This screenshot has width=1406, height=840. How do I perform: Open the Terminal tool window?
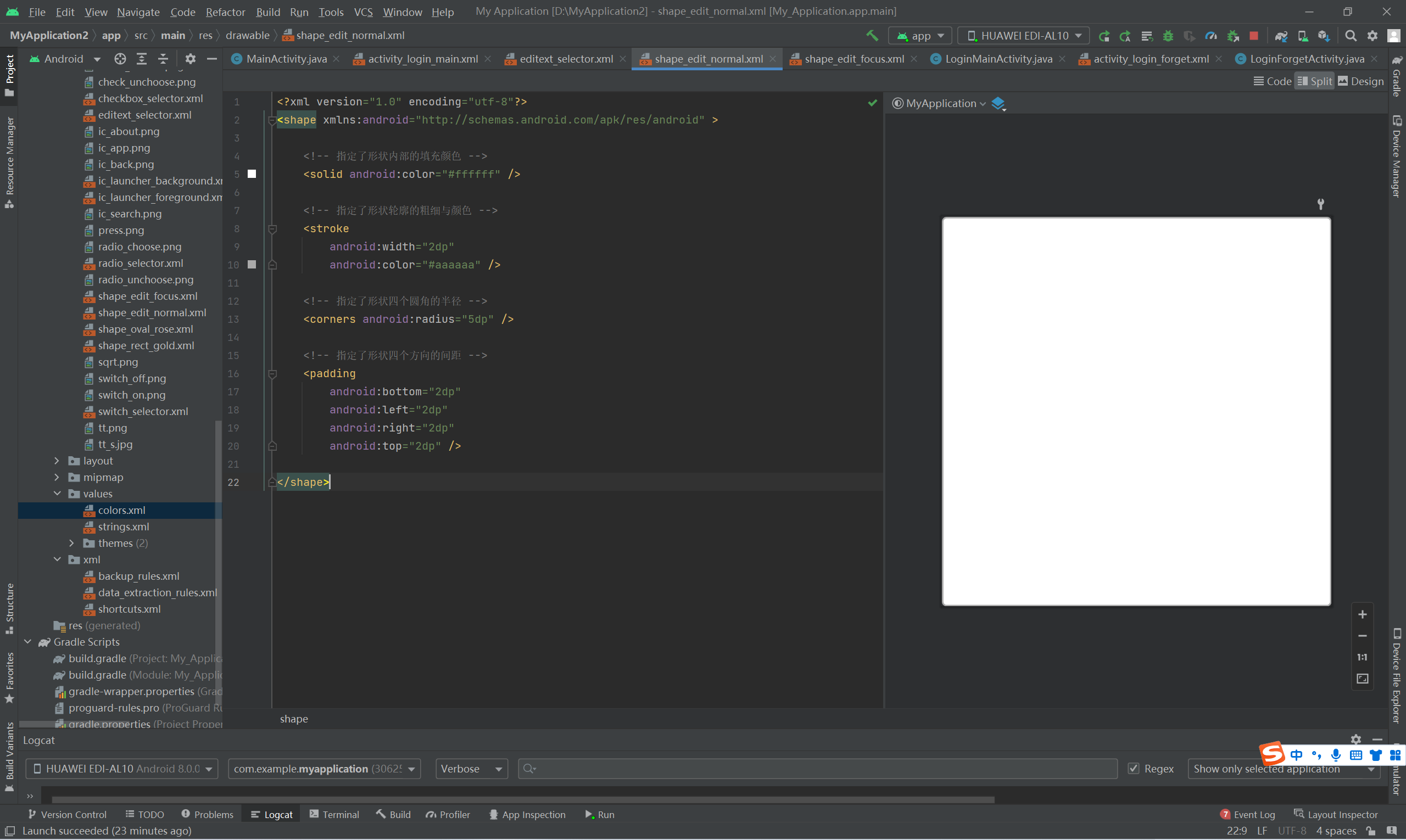tap(334, 814)
